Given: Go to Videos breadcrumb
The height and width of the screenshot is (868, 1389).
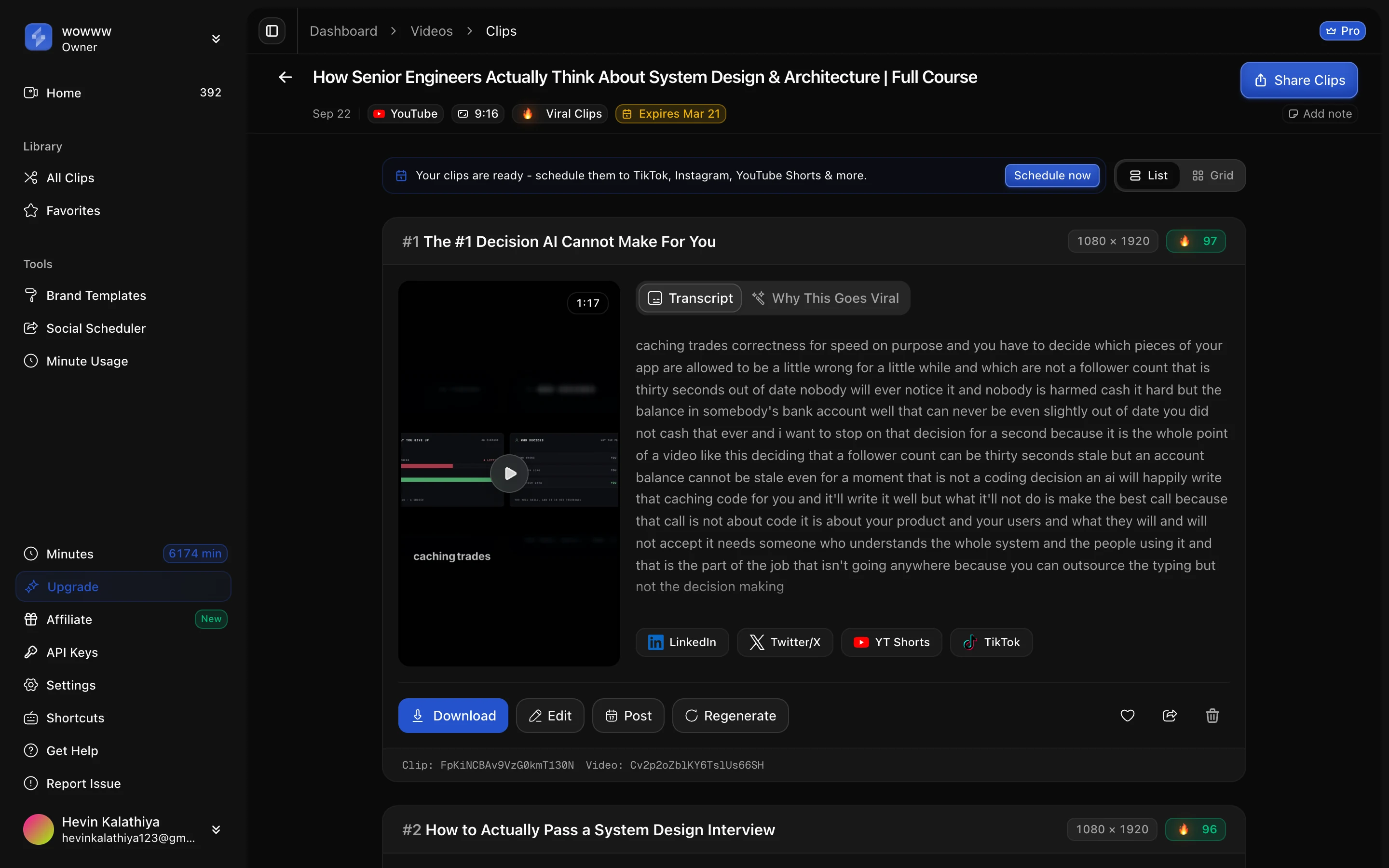Looking at the screenshot, I should (x=432, y=31).
